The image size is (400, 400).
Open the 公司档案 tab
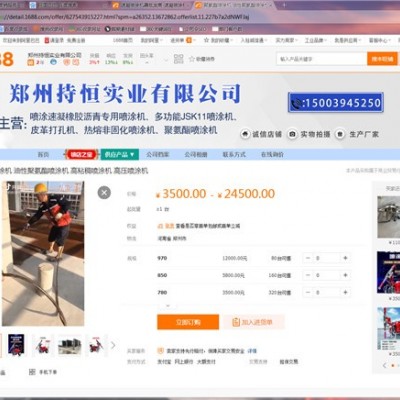point(158,154)
